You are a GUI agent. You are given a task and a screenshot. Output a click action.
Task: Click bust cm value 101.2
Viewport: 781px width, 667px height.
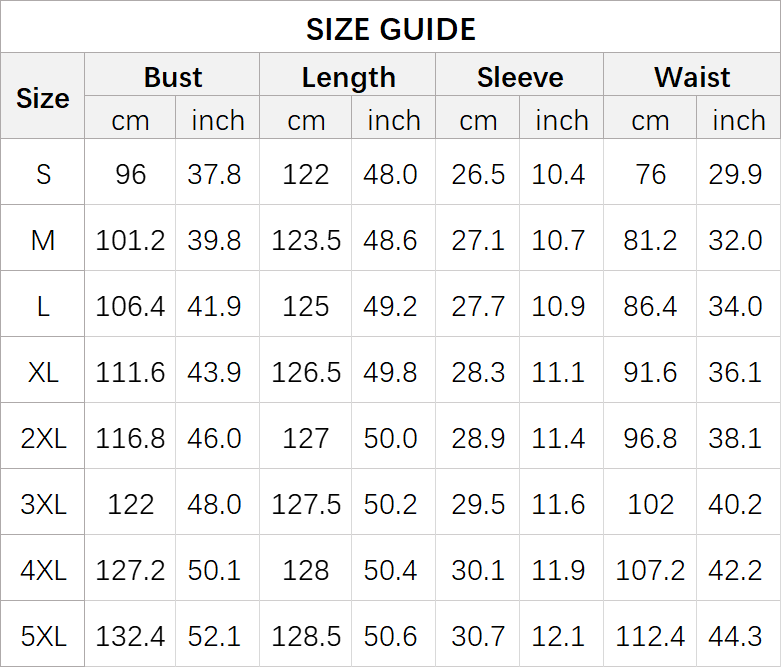pyautogui.click(x=130, y=240)
